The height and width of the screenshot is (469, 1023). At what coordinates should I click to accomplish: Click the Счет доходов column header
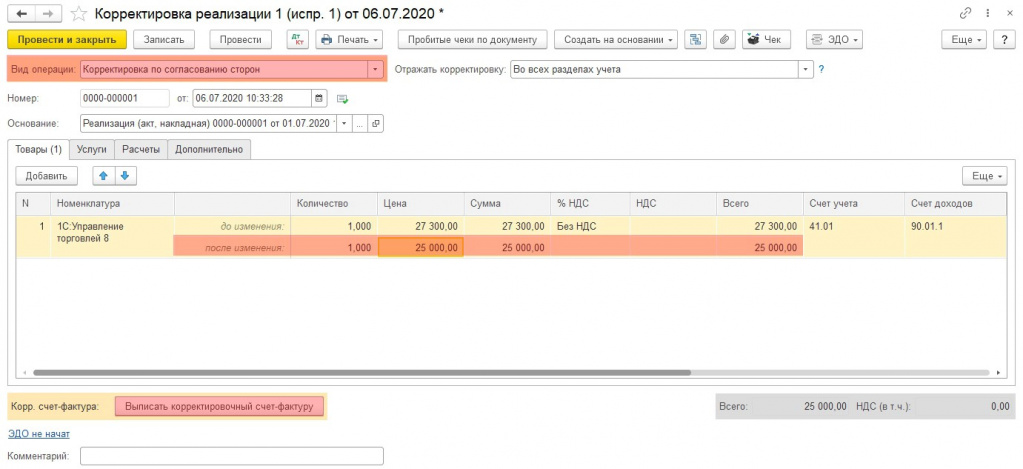coord(956,204)
